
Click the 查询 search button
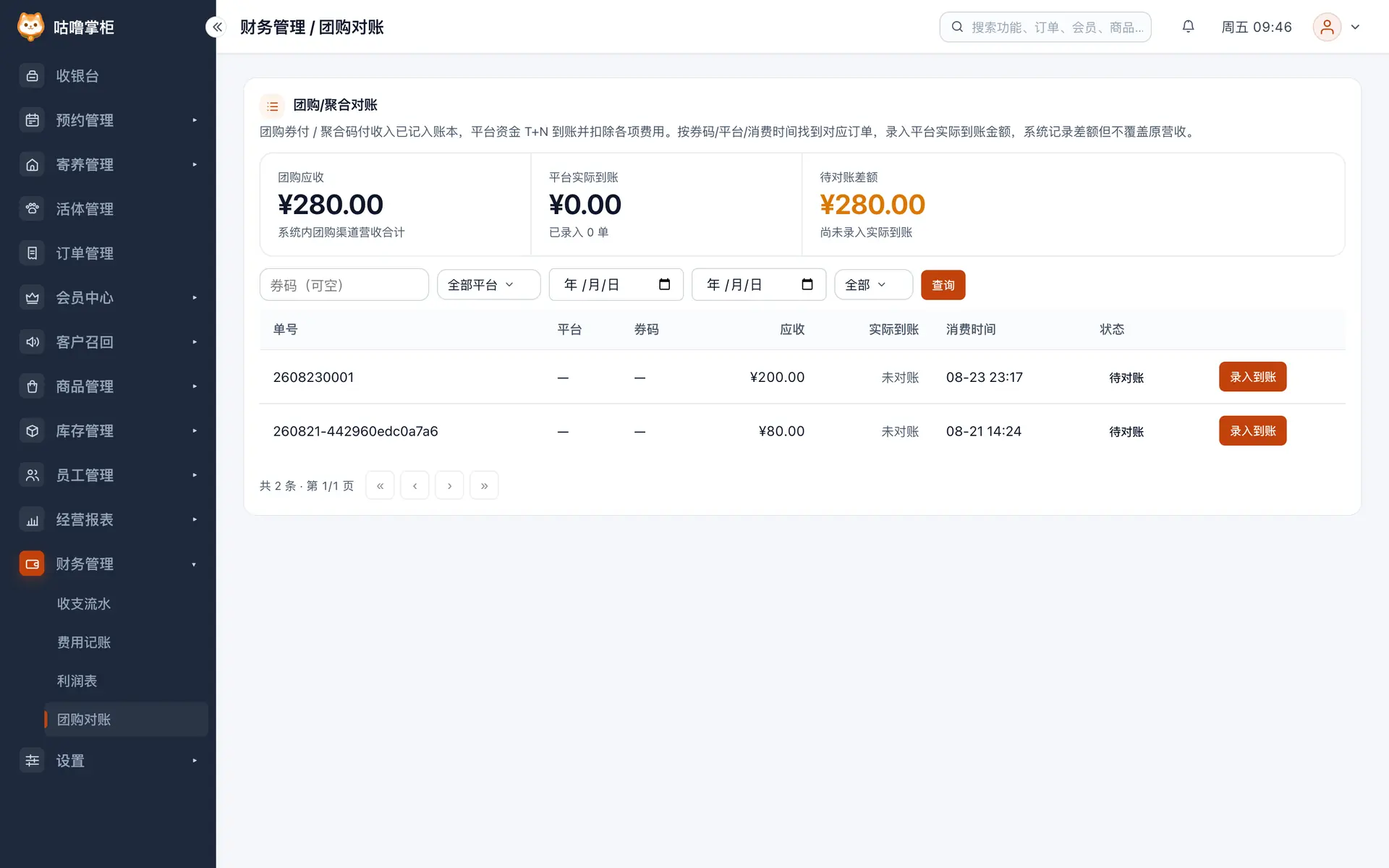(943, 284)
